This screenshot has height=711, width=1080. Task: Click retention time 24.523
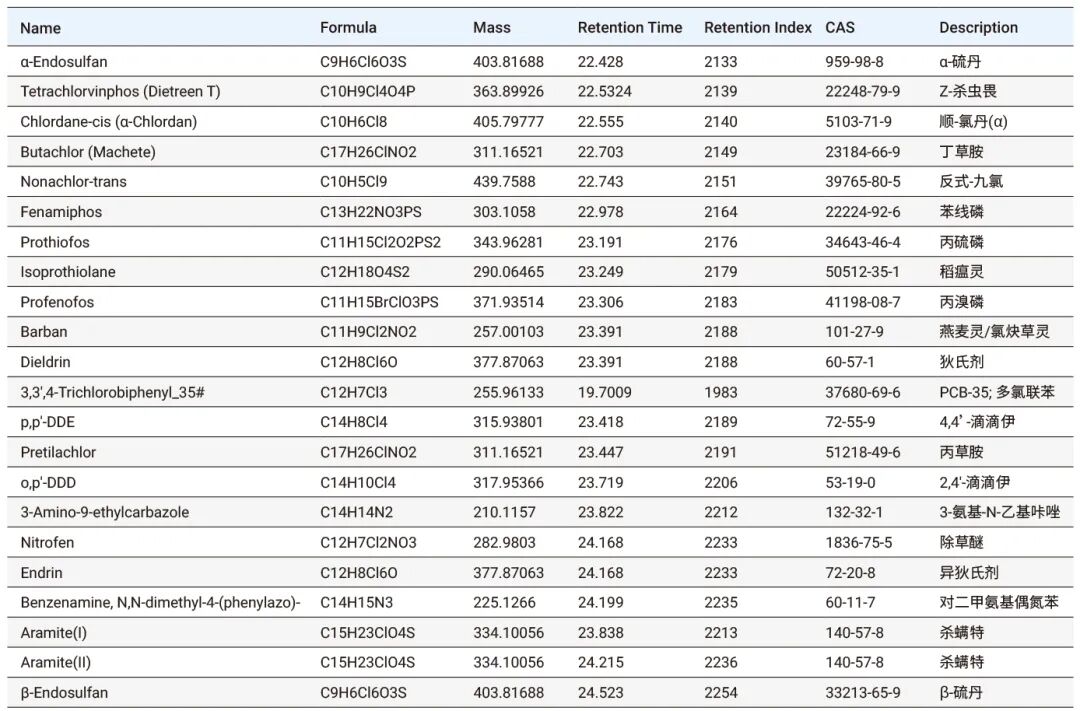(601, 692)
